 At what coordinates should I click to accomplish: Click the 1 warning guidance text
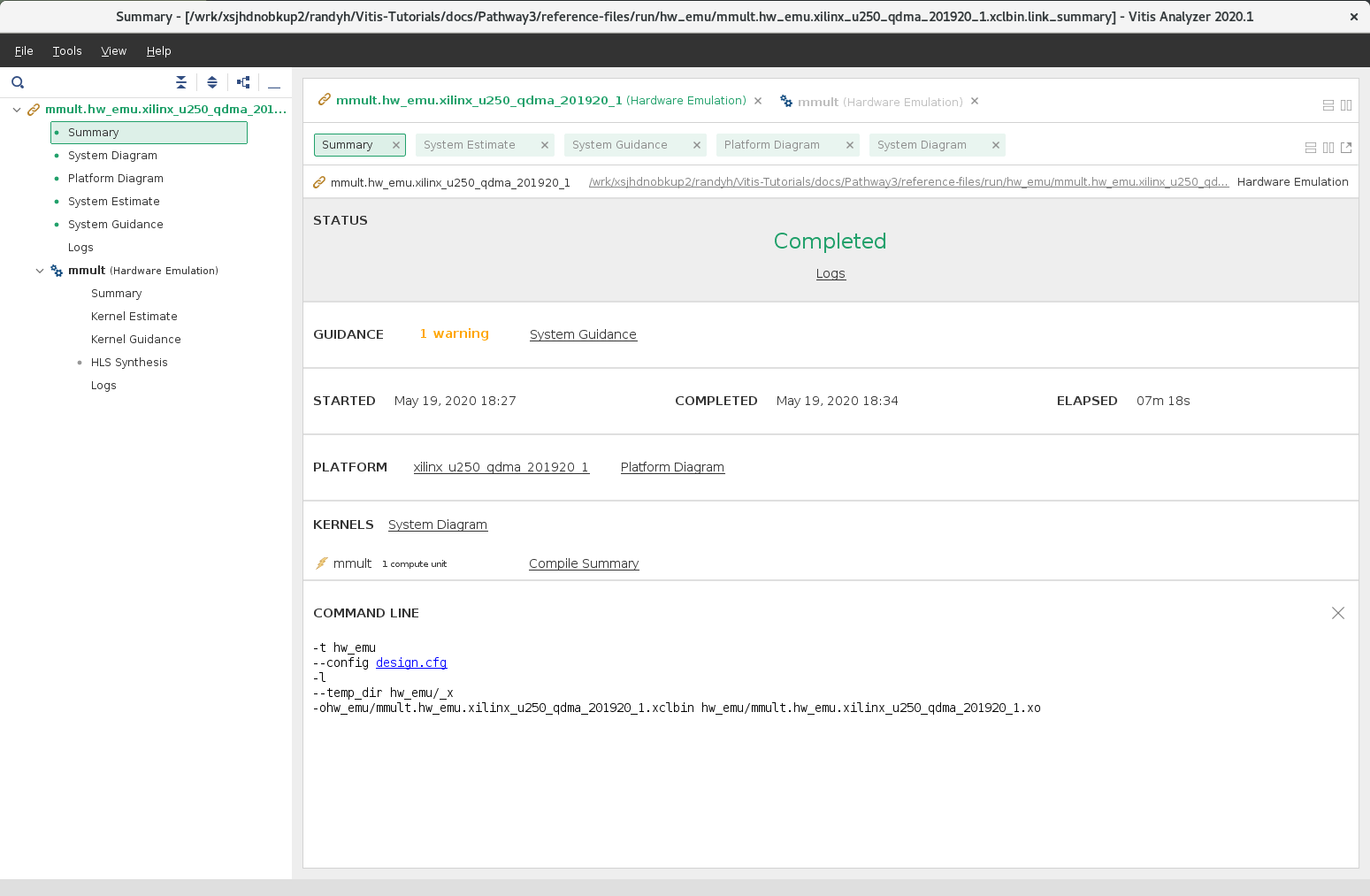click(x=455, y=333)
